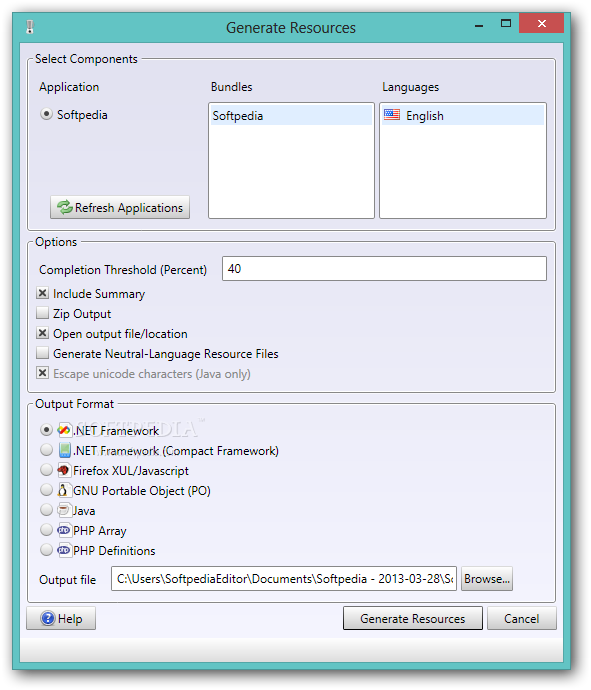Maximize the Generate Resources window
The image size is (591, 690).
point(506,24)
